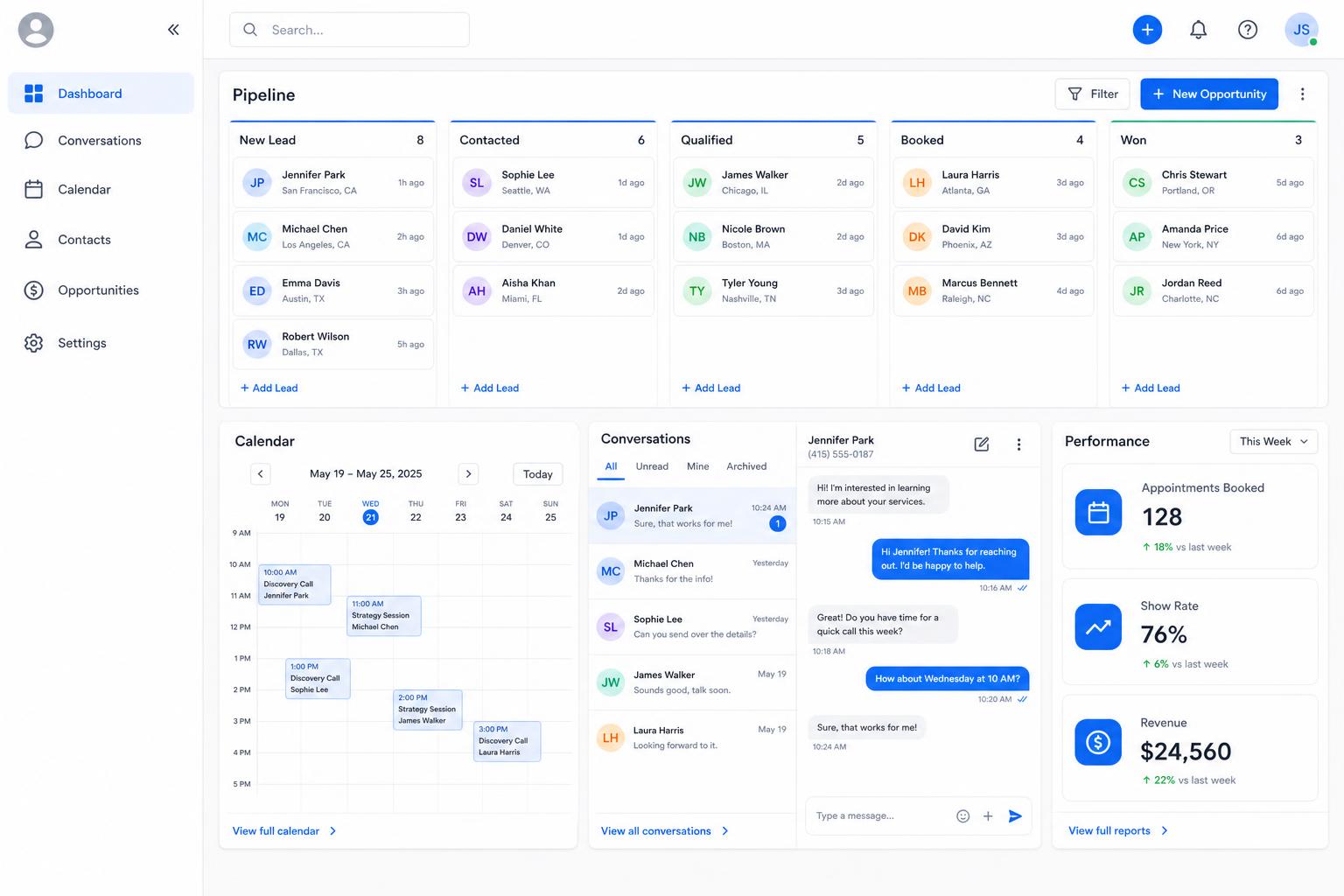Switch to the Mine conversations tab
The width and height of the screenshot is (1344, 896).
pyautogui.click(x=698, y=466)
